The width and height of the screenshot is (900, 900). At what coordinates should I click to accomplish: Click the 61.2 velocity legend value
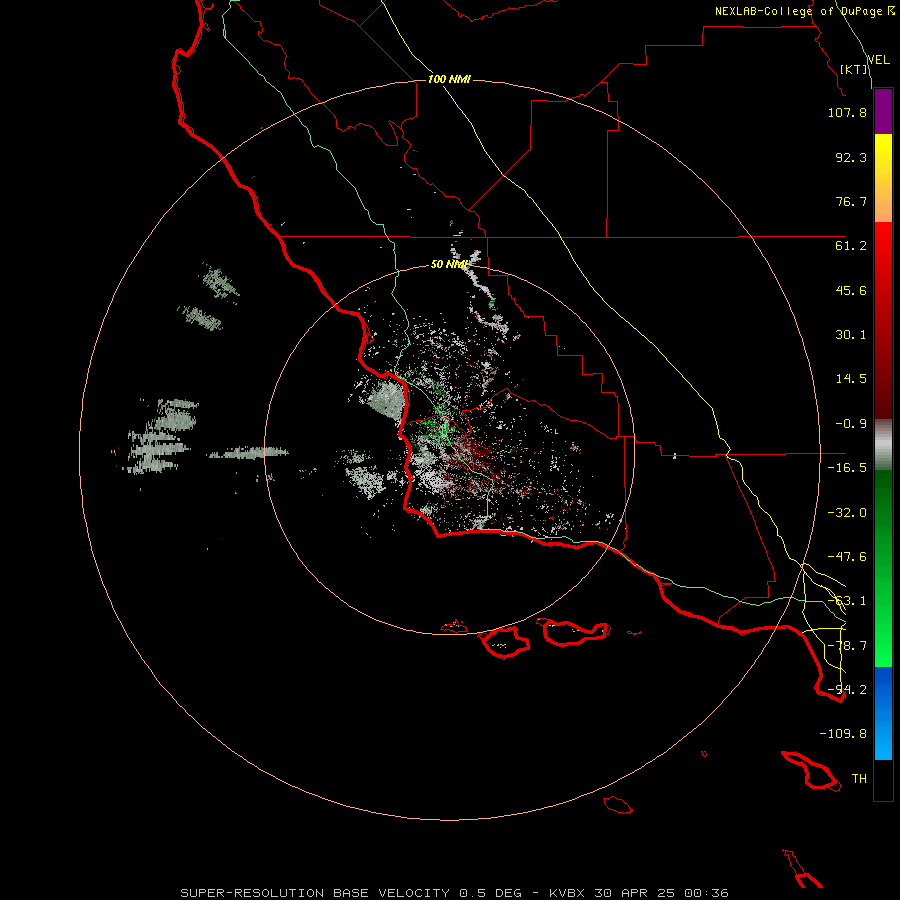pos(851,246)
